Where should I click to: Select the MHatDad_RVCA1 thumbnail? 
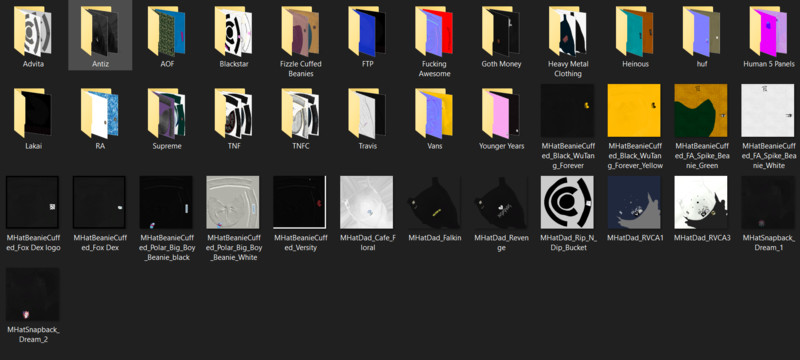pyautogui.click(x=634, y=202)
